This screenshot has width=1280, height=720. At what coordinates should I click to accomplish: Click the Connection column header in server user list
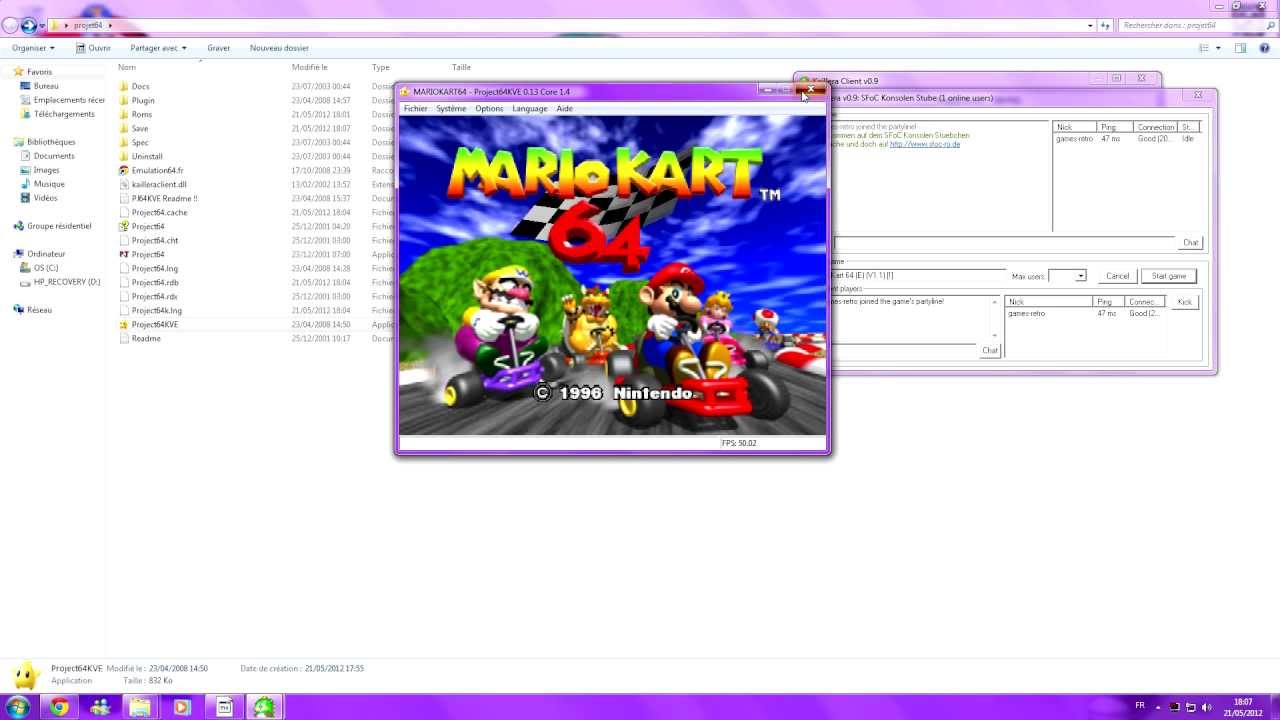click(x=1156, y=127)
